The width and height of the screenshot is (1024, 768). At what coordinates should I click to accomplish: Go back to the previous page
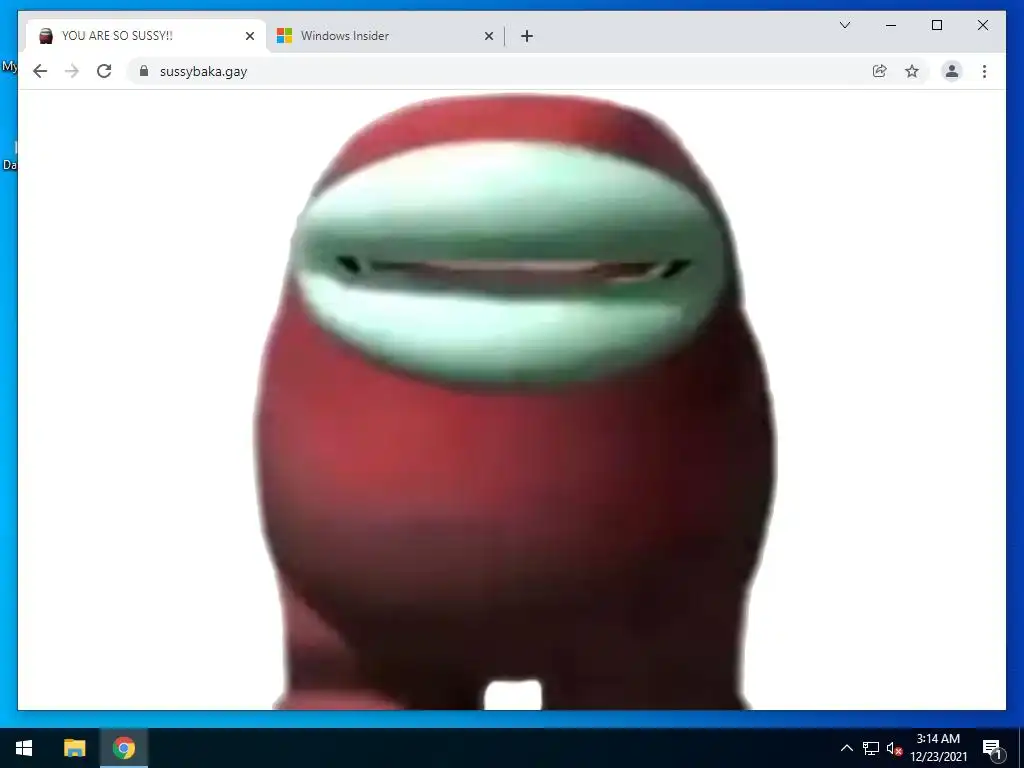point(40,71)
